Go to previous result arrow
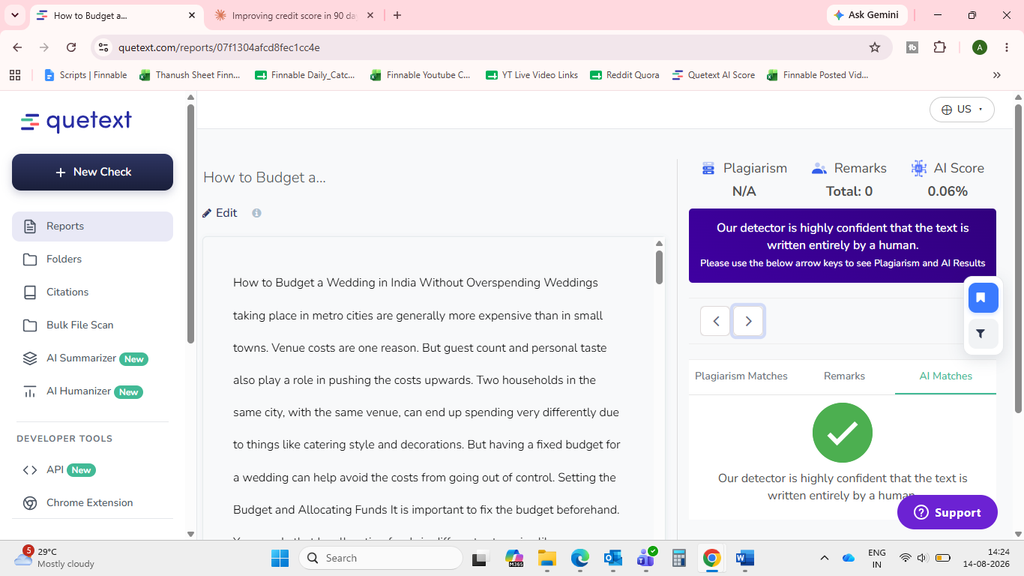 (x=716, y=321)
